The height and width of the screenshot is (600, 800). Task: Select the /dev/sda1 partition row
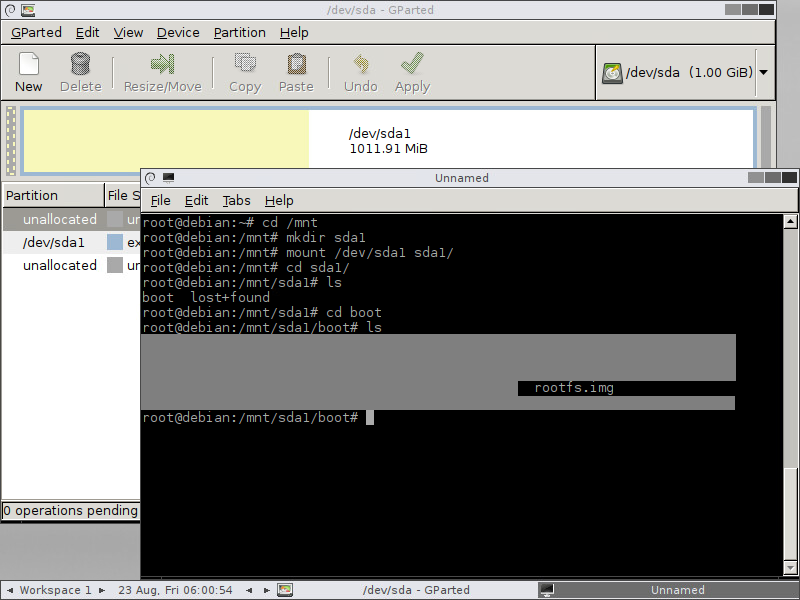point(71,242)
